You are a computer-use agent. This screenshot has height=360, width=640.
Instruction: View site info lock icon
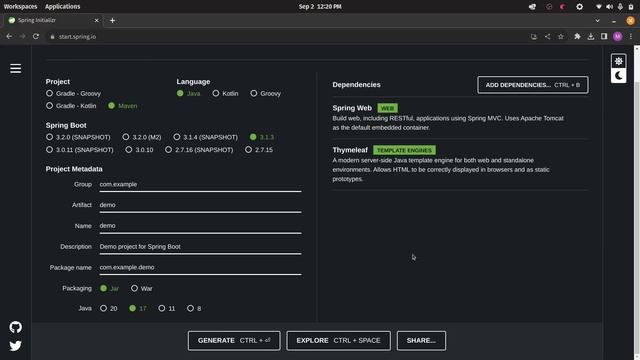(52, 37)
